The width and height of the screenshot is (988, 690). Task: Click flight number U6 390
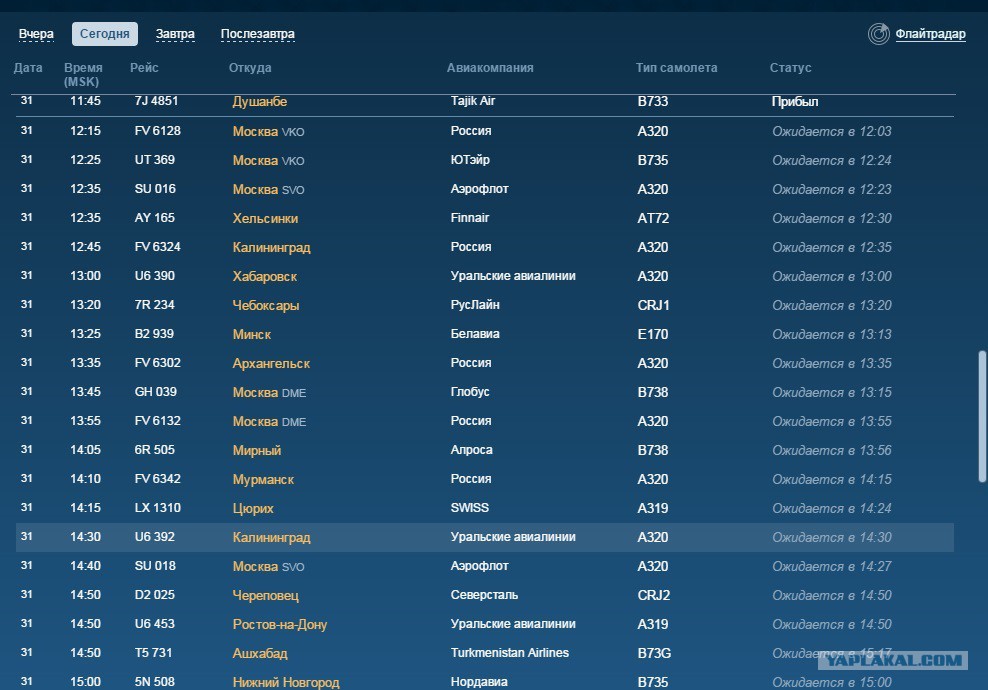[154, 276]
